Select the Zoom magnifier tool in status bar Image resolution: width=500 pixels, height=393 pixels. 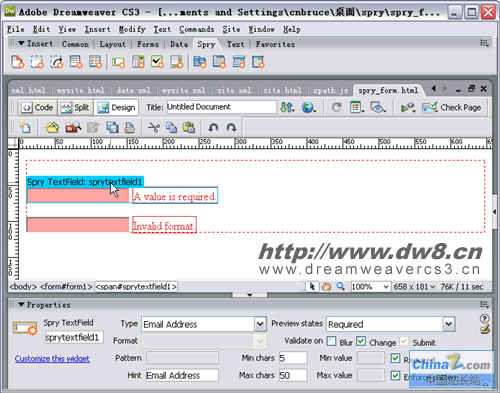340,286
